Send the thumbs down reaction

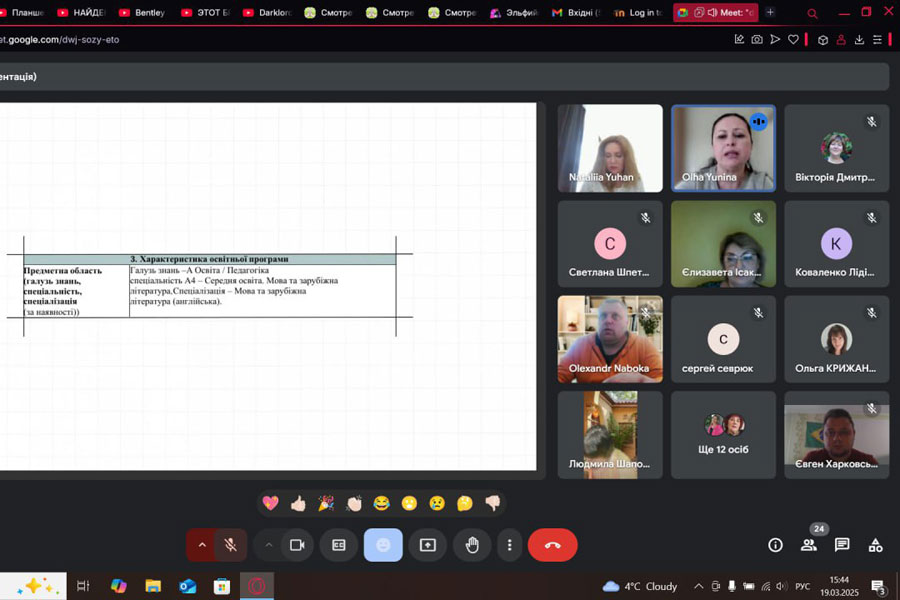pyautogui.click(x=492, y=504)
